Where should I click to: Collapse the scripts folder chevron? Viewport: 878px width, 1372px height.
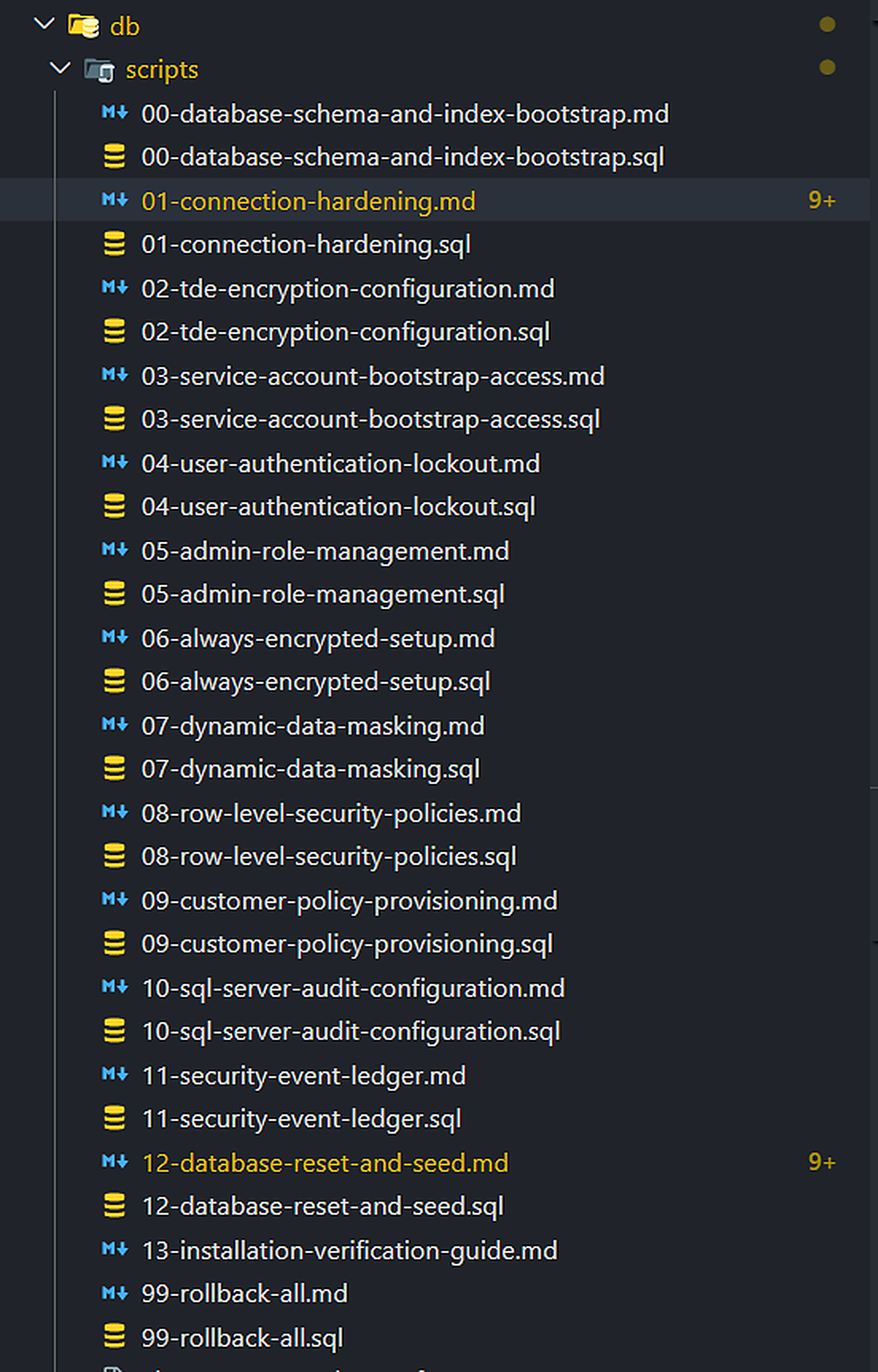coord(60,69)
